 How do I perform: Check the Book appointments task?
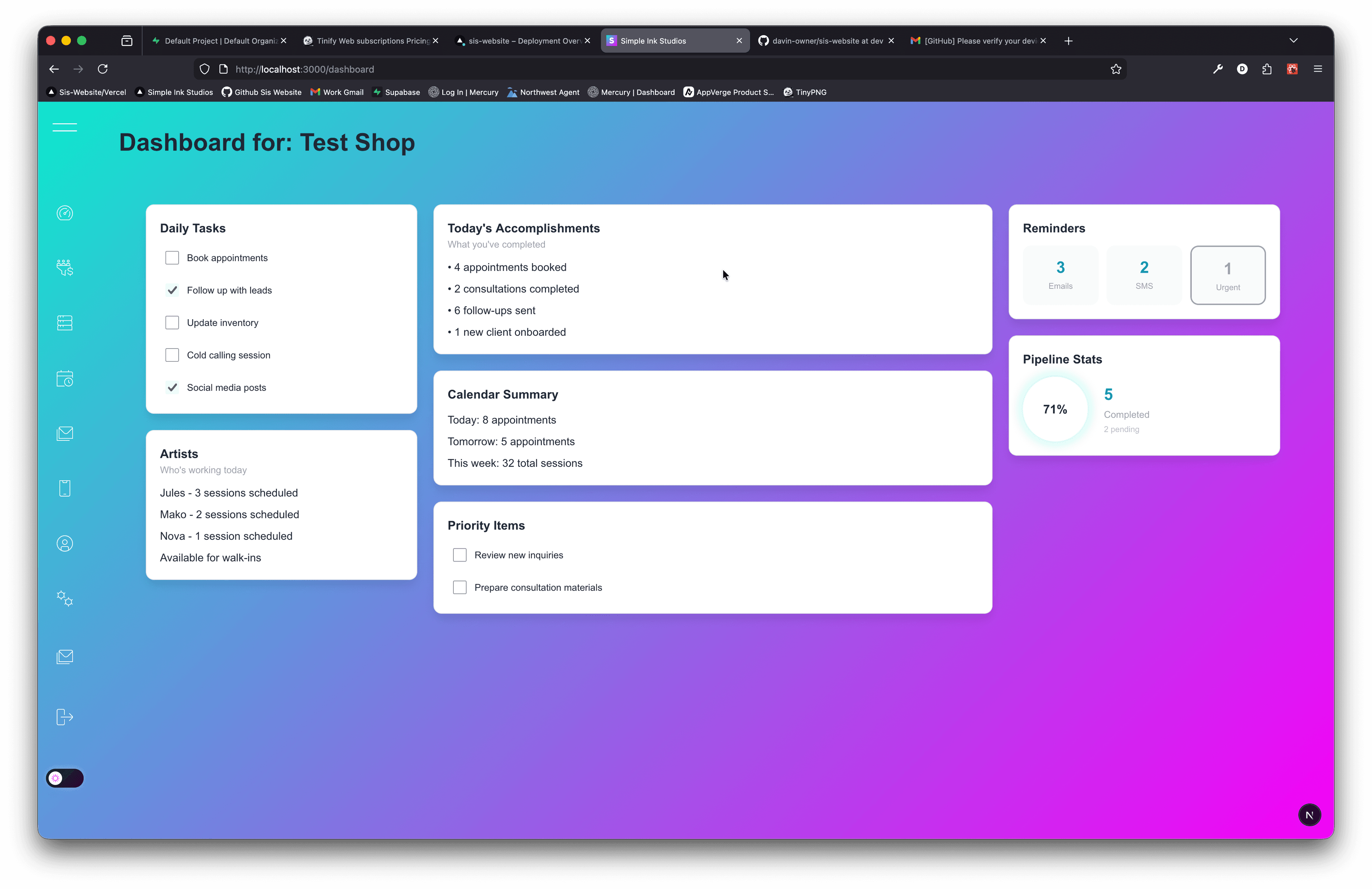coord(172,258)
